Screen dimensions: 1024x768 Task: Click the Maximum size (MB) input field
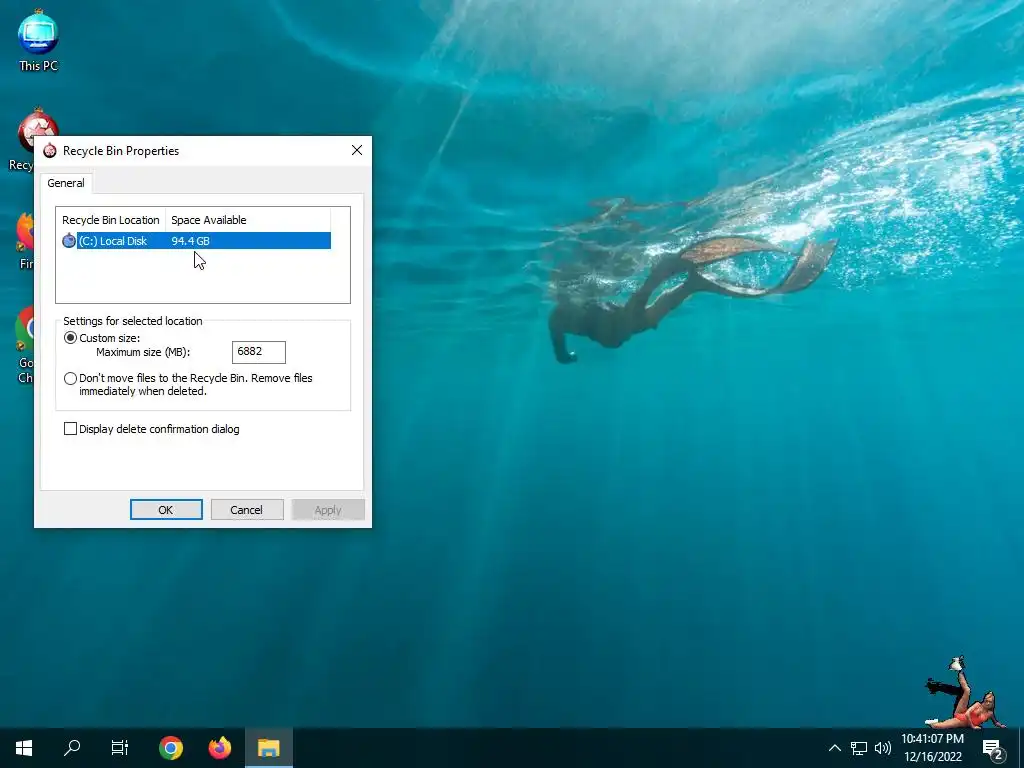coord(259,352)
